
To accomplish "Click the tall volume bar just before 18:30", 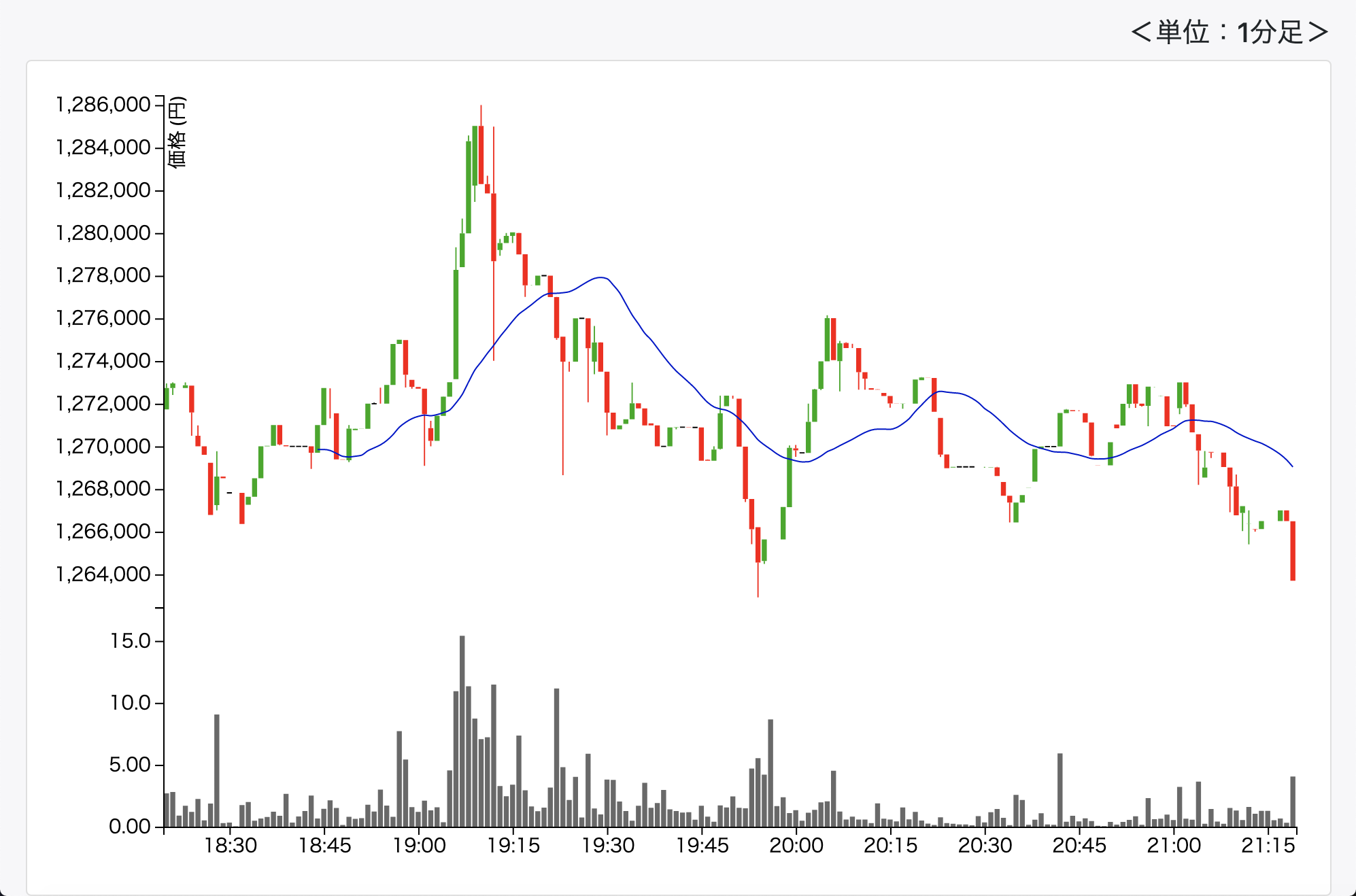I will (217, 770).
